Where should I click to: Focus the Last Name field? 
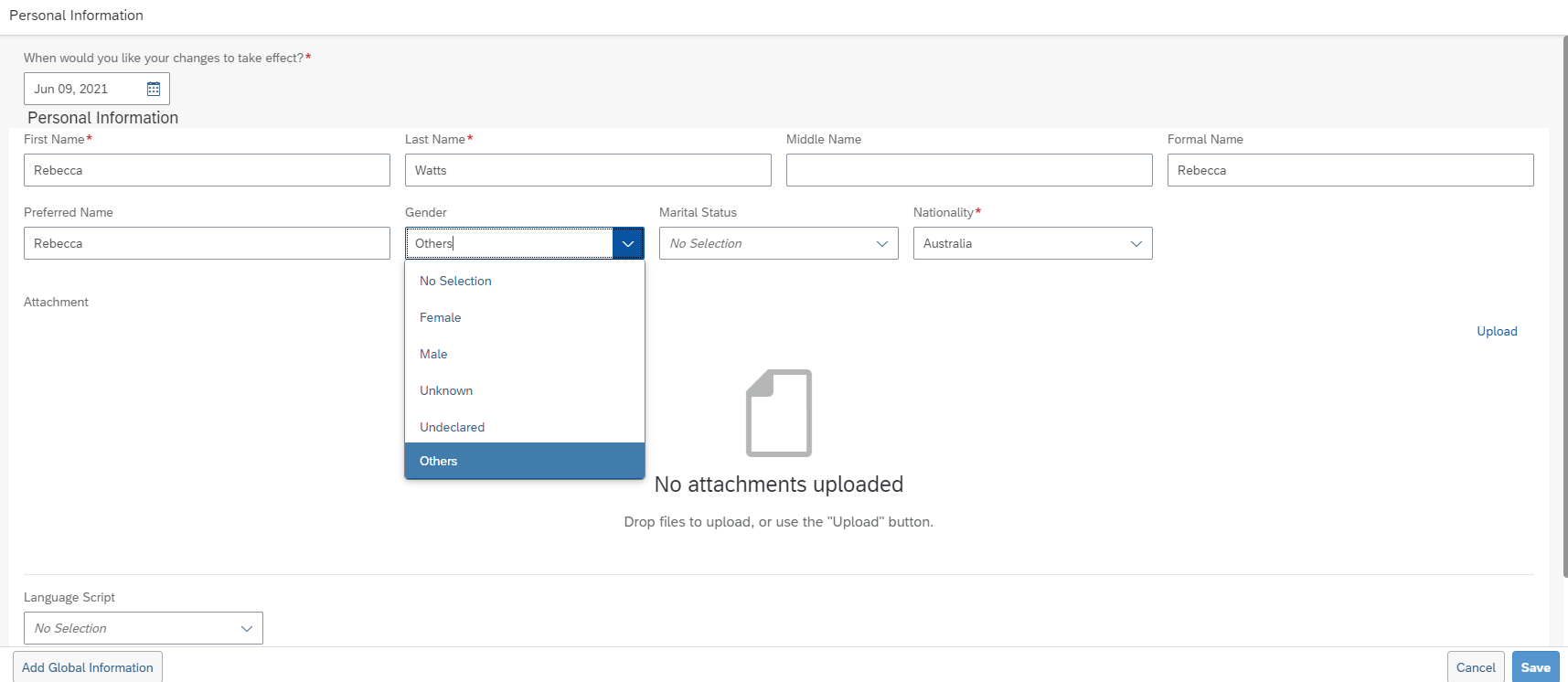click(x=588, y=170)
